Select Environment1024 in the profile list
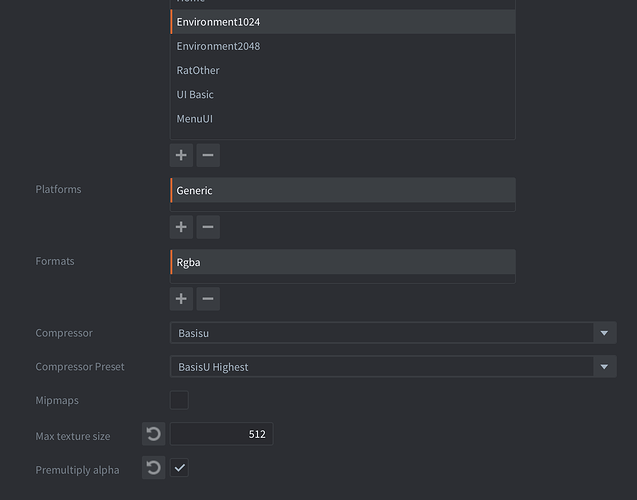The height and width of the screenshot is (500, 637). pos(342,22)
